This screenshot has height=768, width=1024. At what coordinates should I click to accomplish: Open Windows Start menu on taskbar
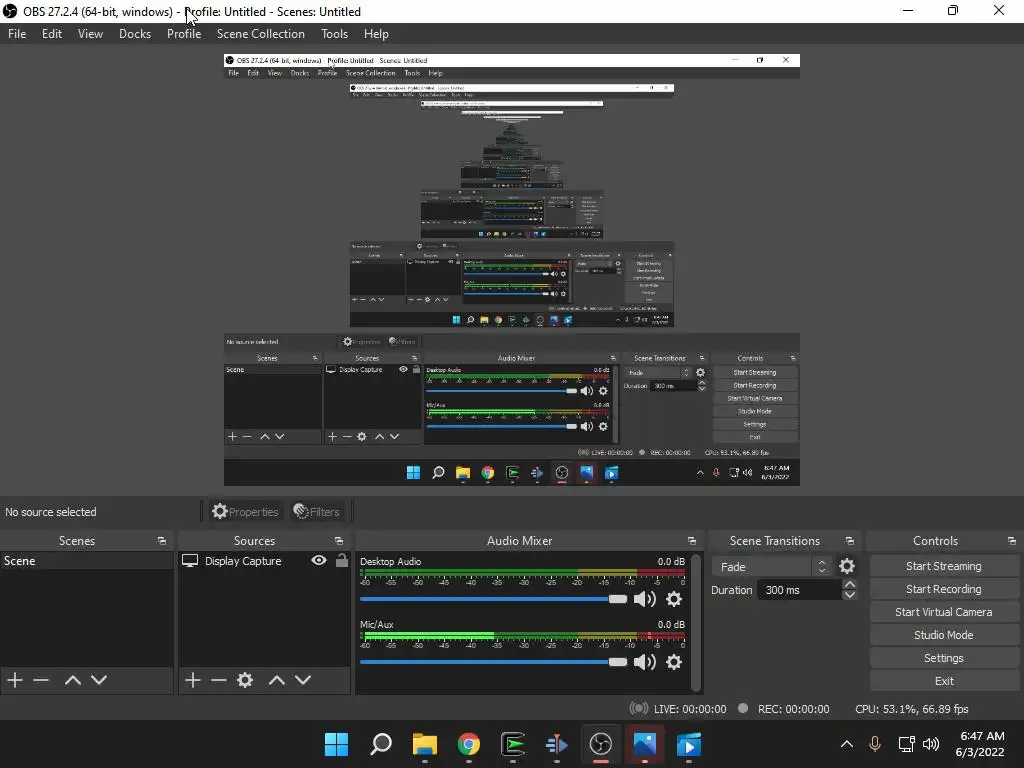coord(336,744)
